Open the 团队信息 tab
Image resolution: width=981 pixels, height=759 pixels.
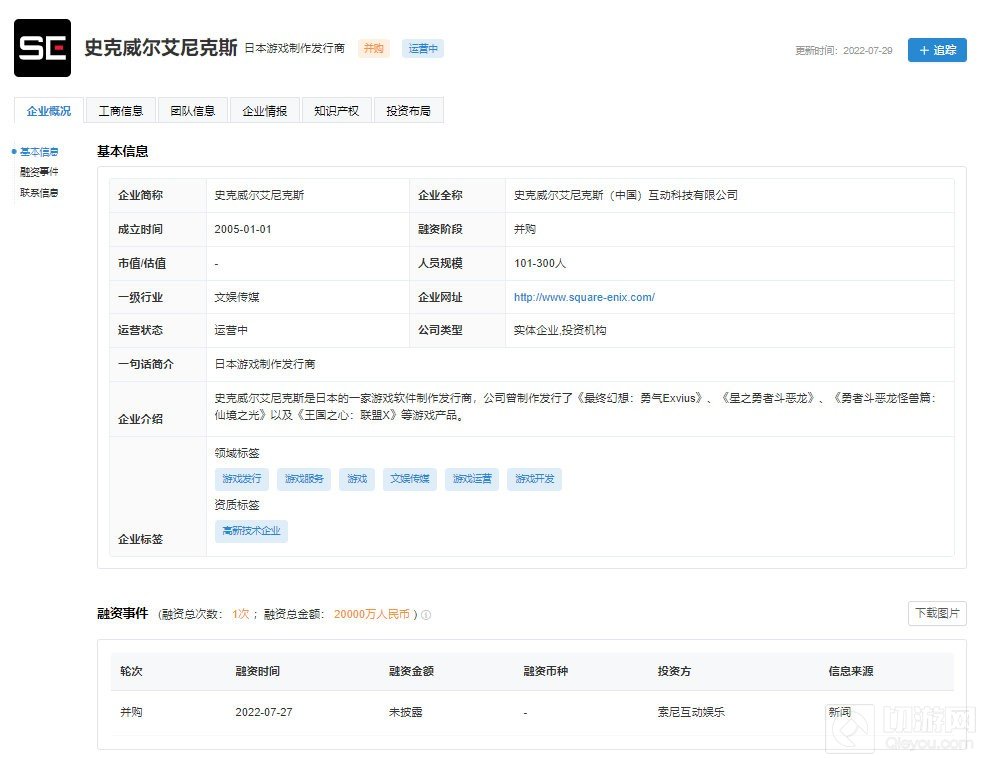point(192,111)
